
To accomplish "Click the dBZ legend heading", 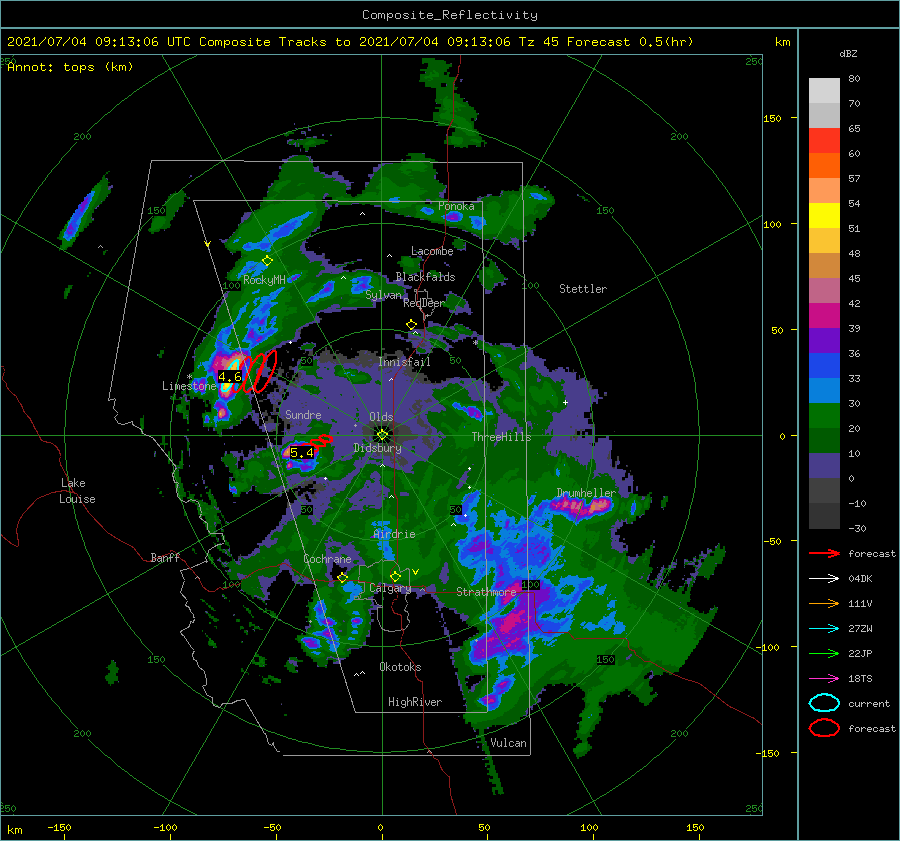I will pyautogui.click(x=848, y=54).
